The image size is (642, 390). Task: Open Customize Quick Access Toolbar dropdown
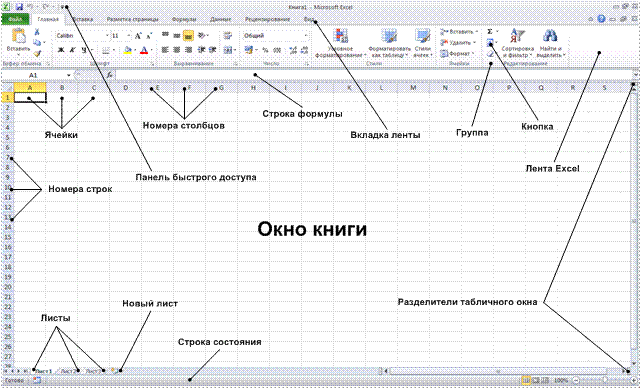click(x=62, y=7)
